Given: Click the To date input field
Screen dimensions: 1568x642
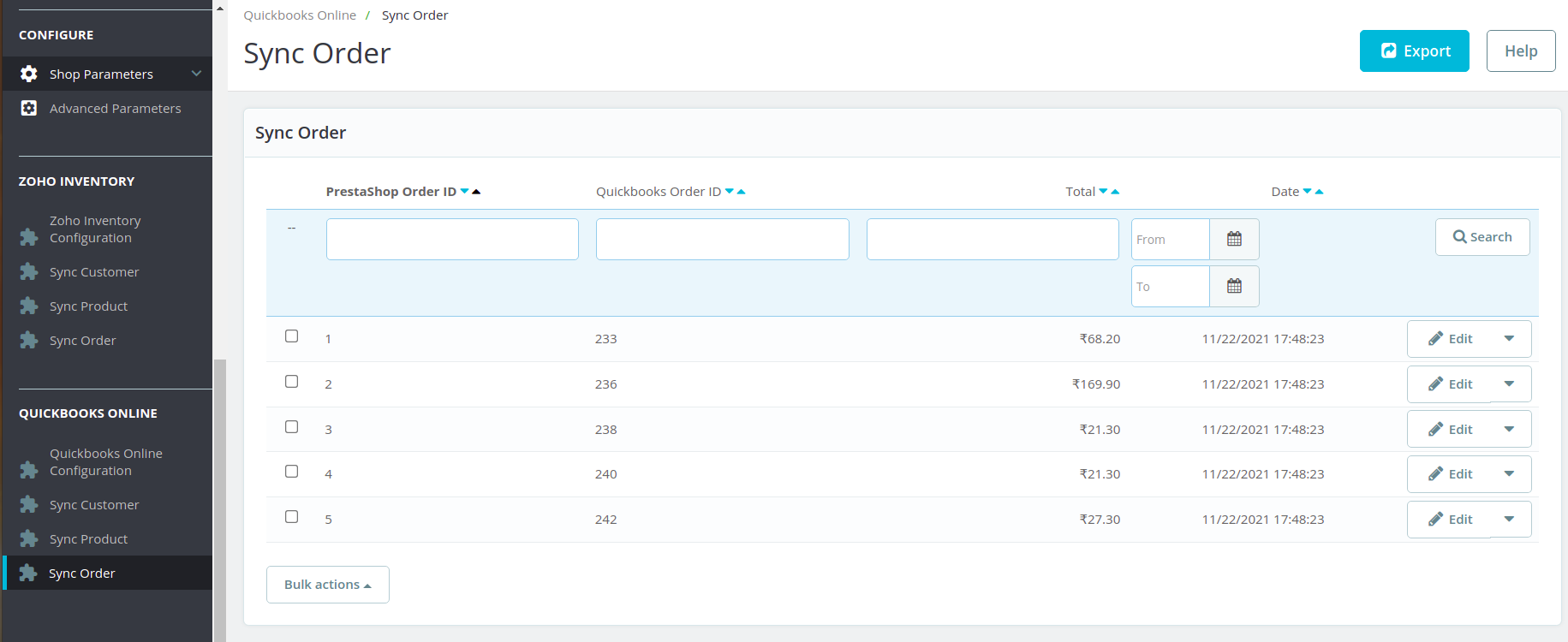Looking at the screenshot, I should [x=1171, y=286].
